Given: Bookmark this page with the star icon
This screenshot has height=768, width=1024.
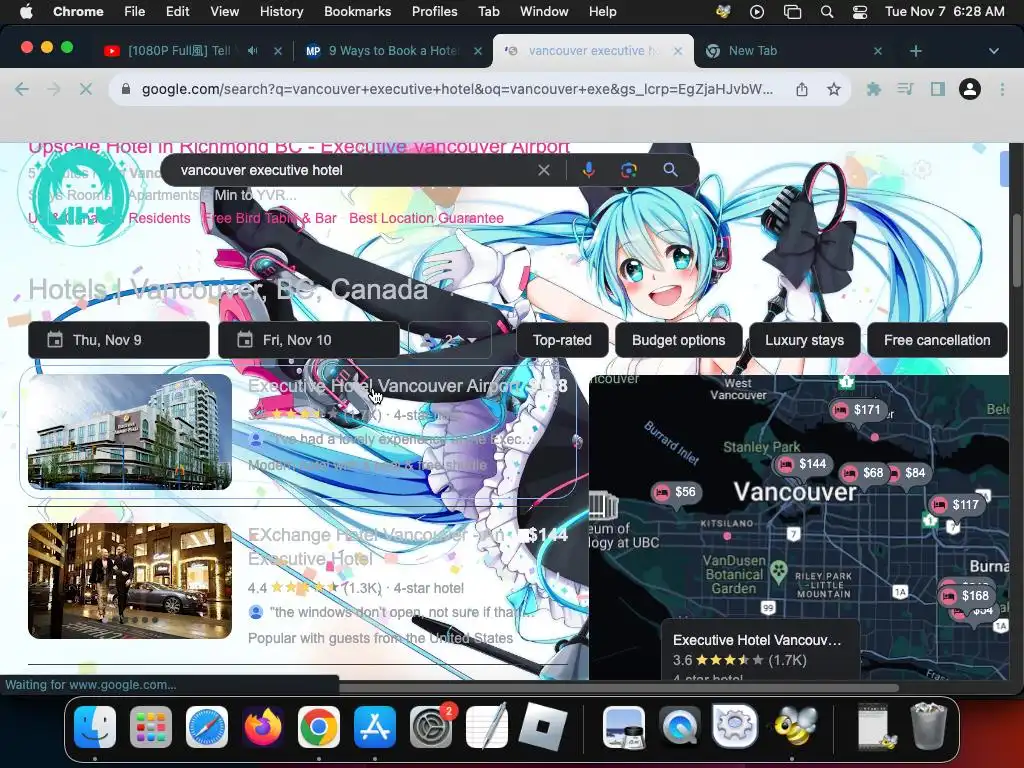Looking at the screenshot, I should pyautogui.click(x=833, y=89).
